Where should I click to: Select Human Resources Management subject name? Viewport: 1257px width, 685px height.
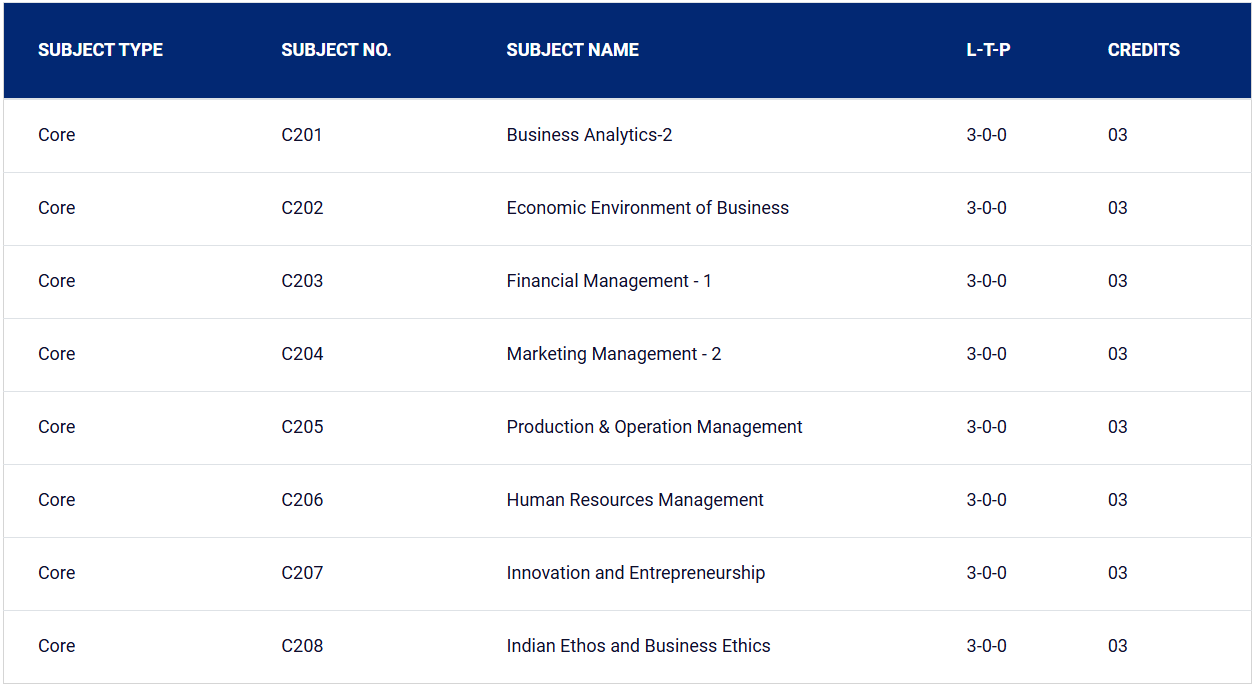coord(635,500)
